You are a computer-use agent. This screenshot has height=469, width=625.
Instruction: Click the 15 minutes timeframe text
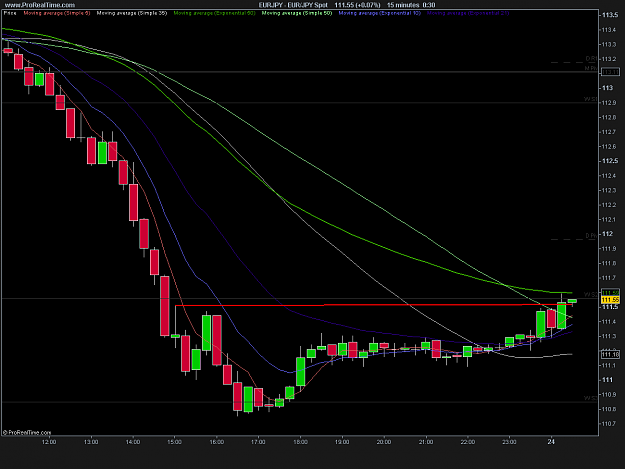[x=403, y=5]
